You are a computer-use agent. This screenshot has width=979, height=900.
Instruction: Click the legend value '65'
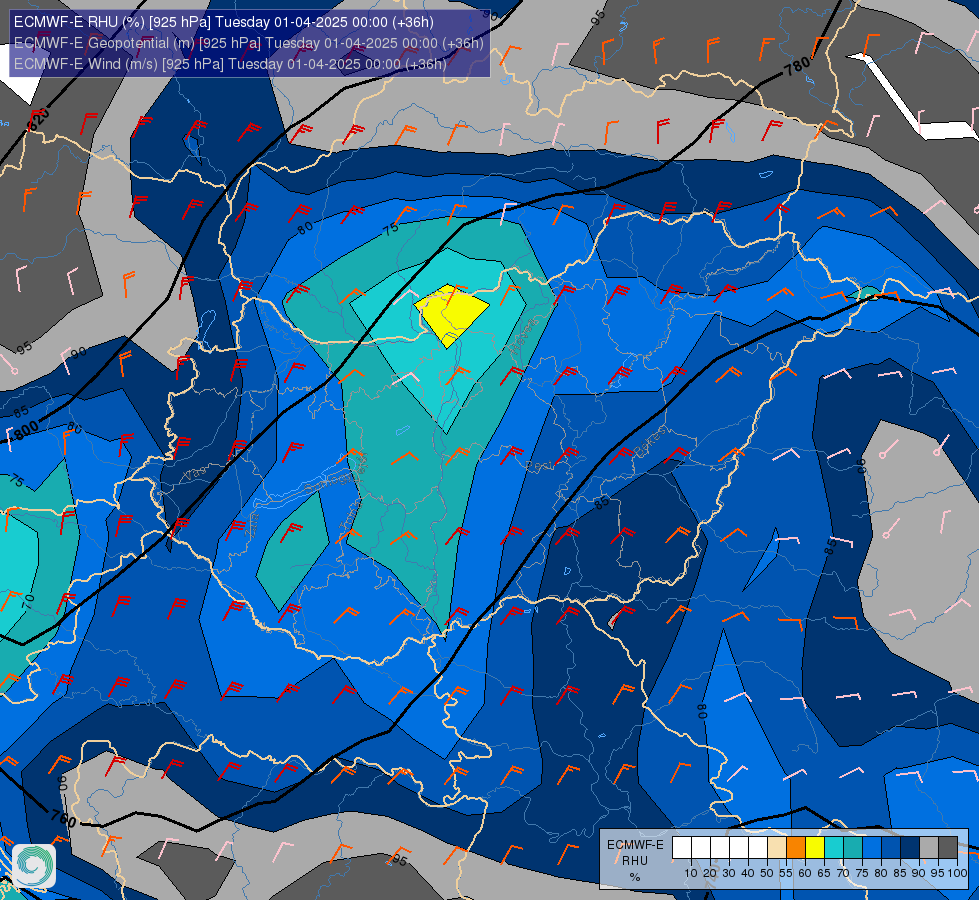click(x=824, y=873)
